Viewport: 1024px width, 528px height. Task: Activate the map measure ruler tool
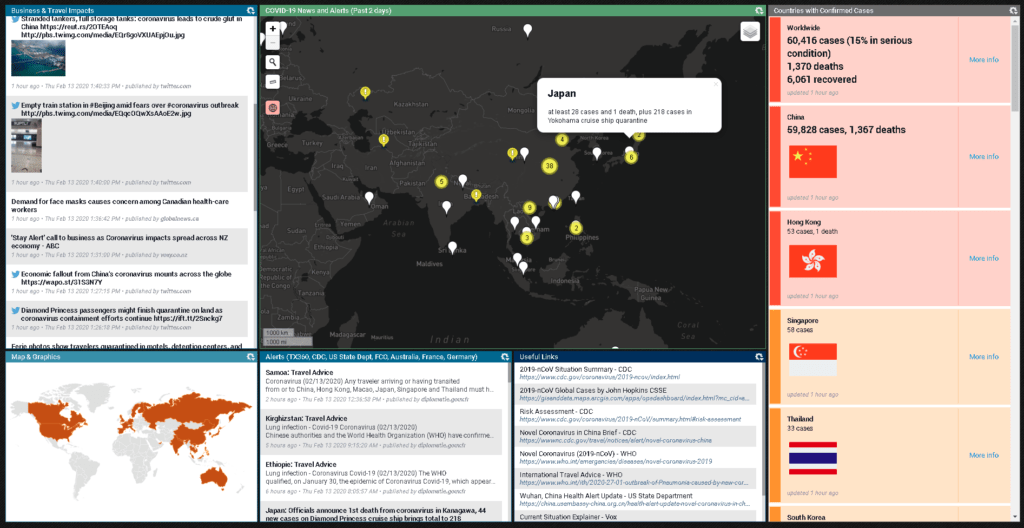[273, 82]
